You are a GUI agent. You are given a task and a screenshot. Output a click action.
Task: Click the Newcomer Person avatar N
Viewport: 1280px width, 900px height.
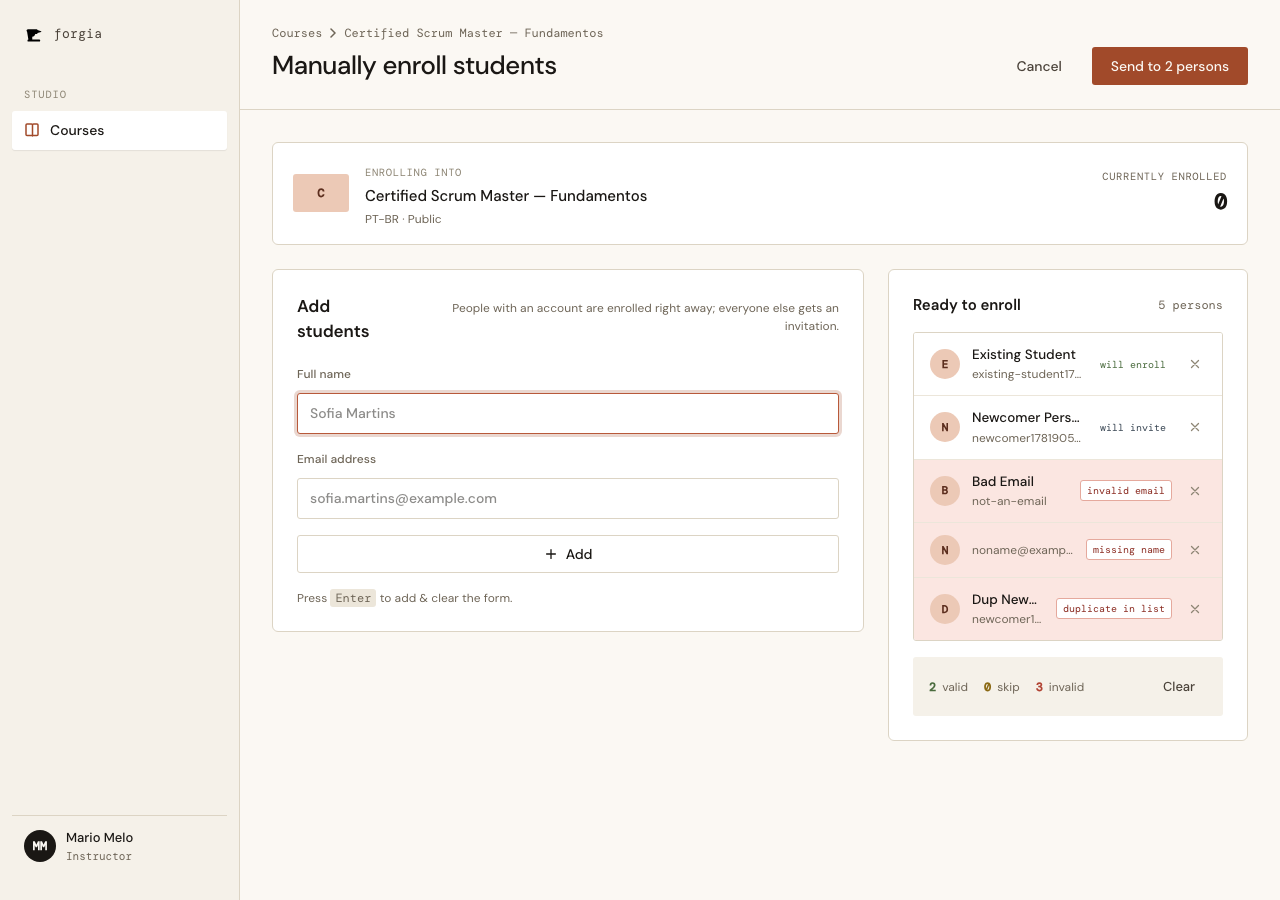coord(945,427)
